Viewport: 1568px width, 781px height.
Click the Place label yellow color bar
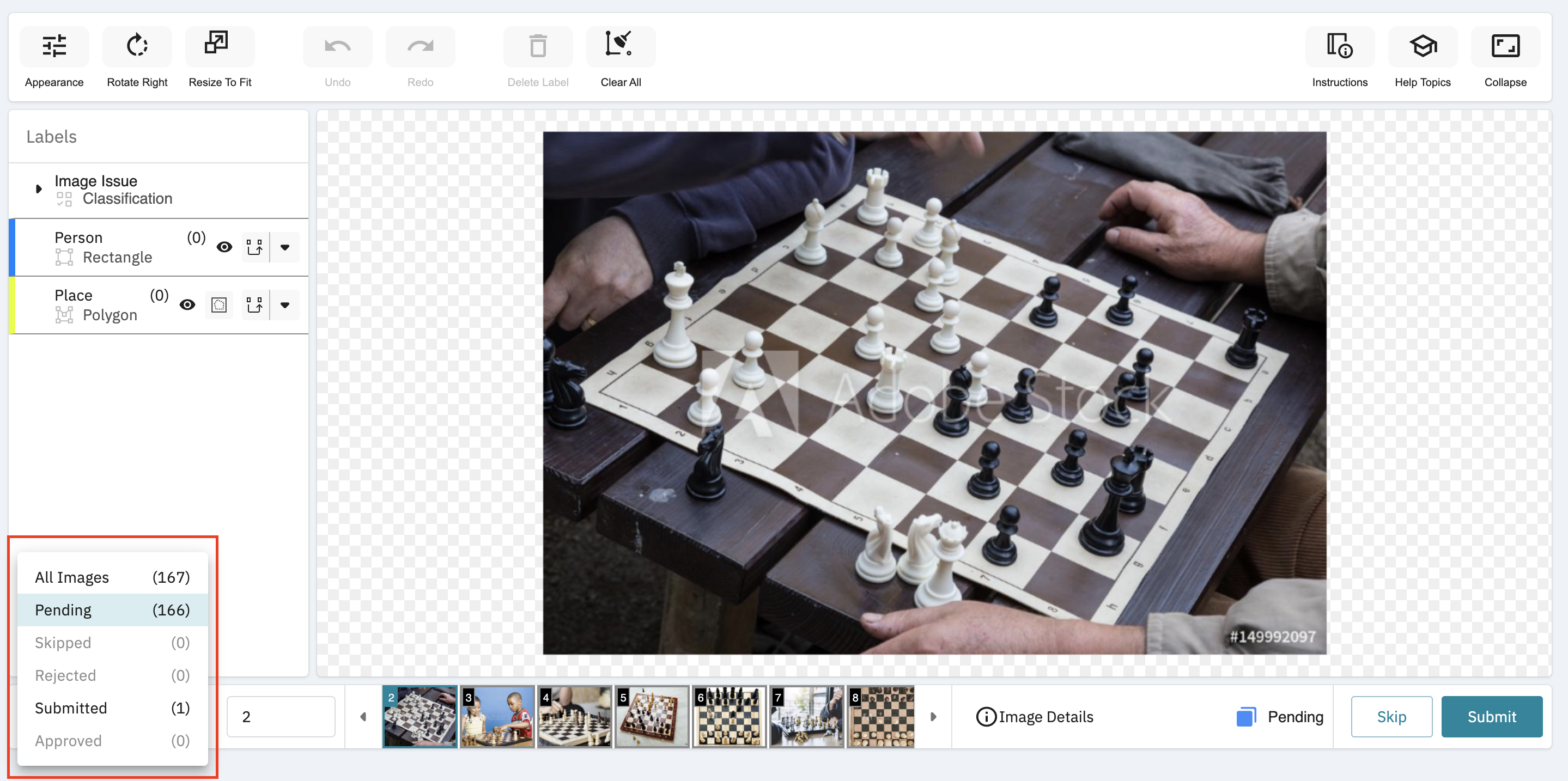click(x=11, y=305)
